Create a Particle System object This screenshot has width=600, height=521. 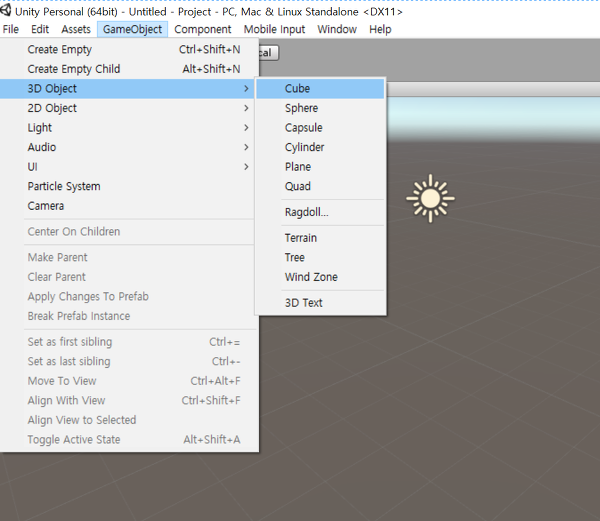[x=128, y=186]
